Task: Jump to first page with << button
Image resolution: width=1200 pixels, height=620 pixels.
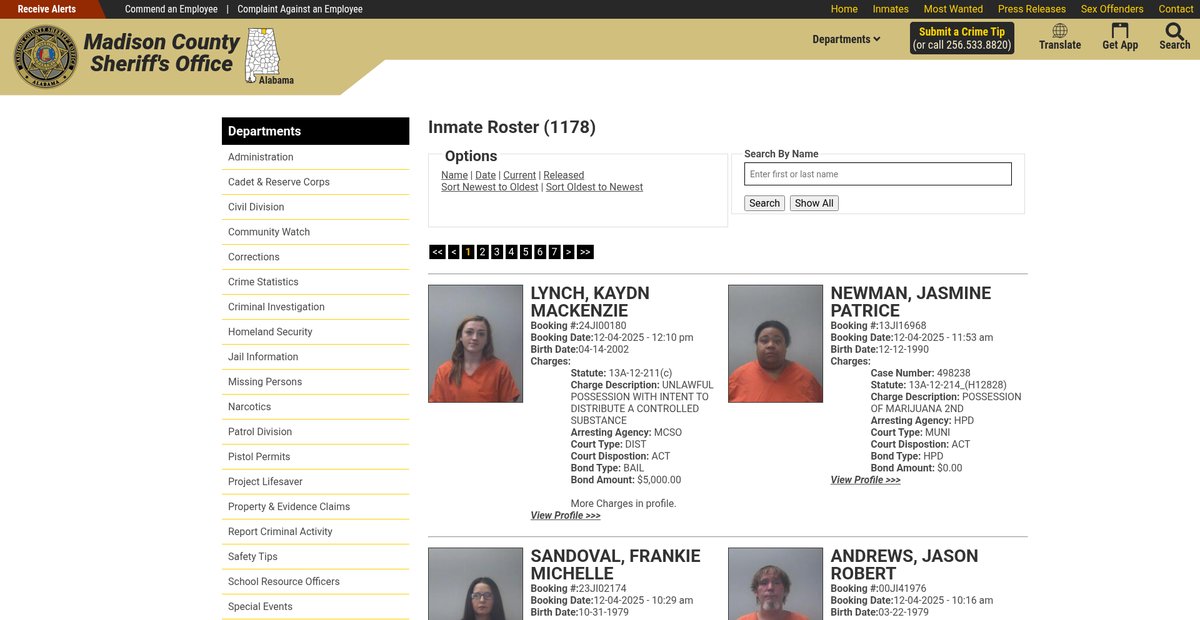Action: pyautogui.click(x=437, y=252)
